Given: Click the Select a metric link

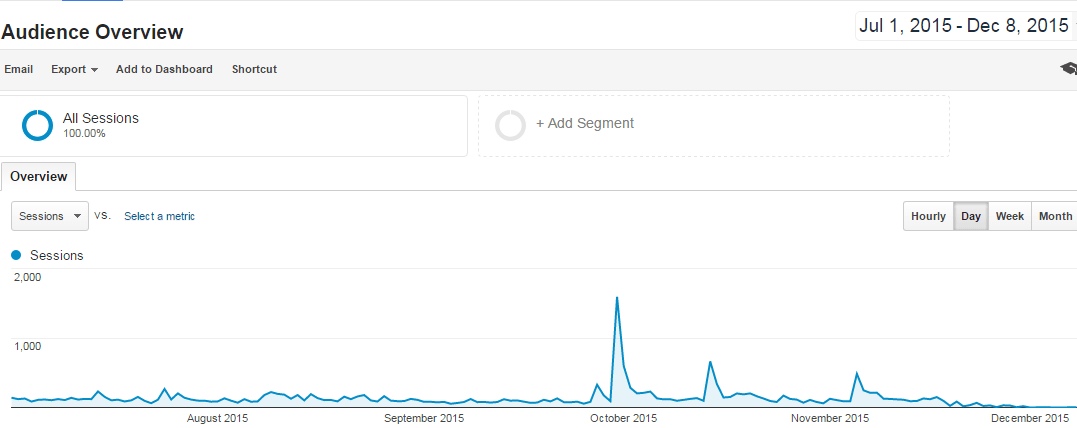Looking at the screenshot, I should pos(159,216).
